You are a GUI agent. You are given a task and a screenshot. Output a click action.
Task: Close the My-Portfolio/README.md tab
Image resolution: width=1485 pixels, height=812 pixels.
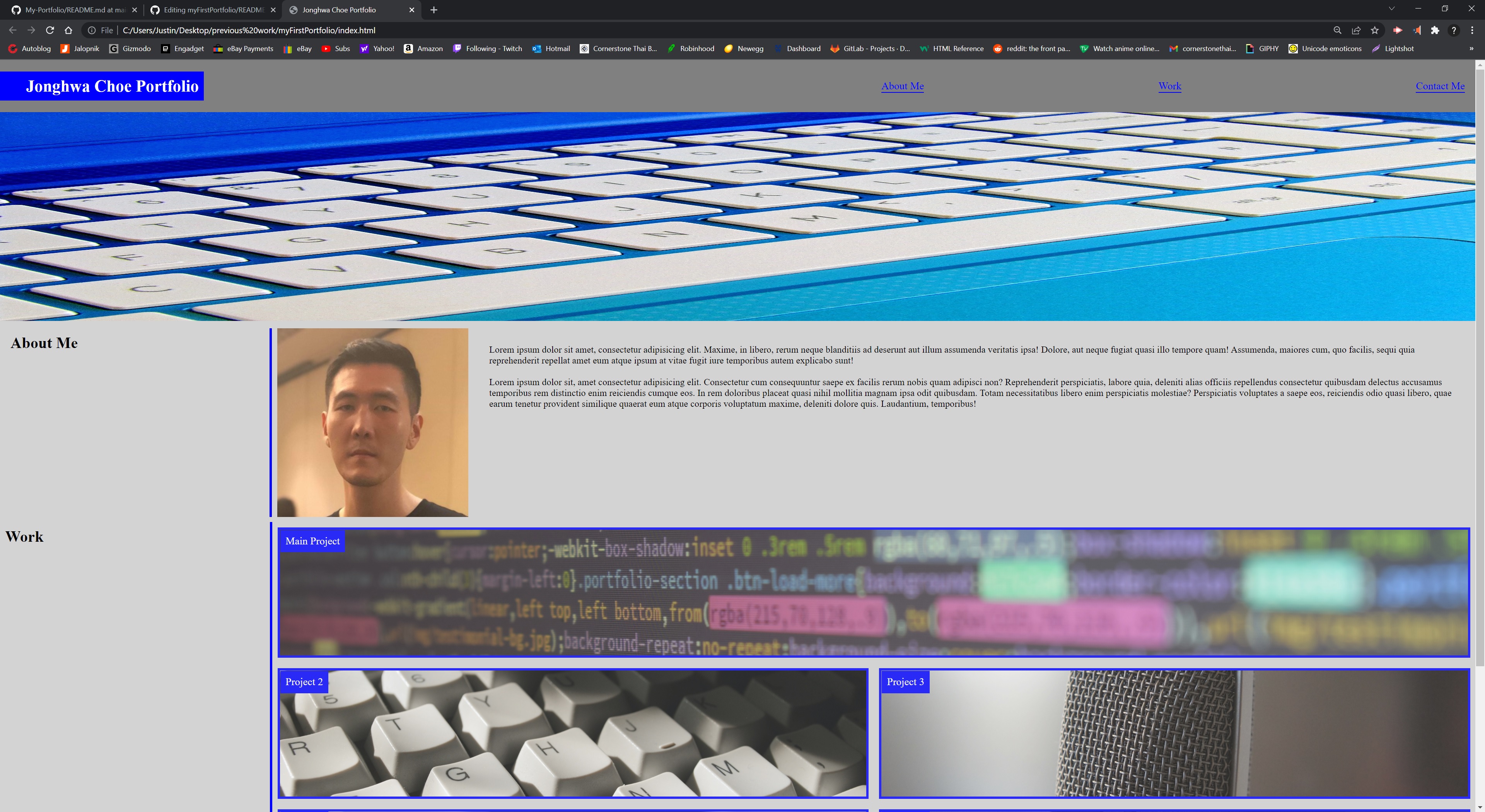(x=134, y=10)
